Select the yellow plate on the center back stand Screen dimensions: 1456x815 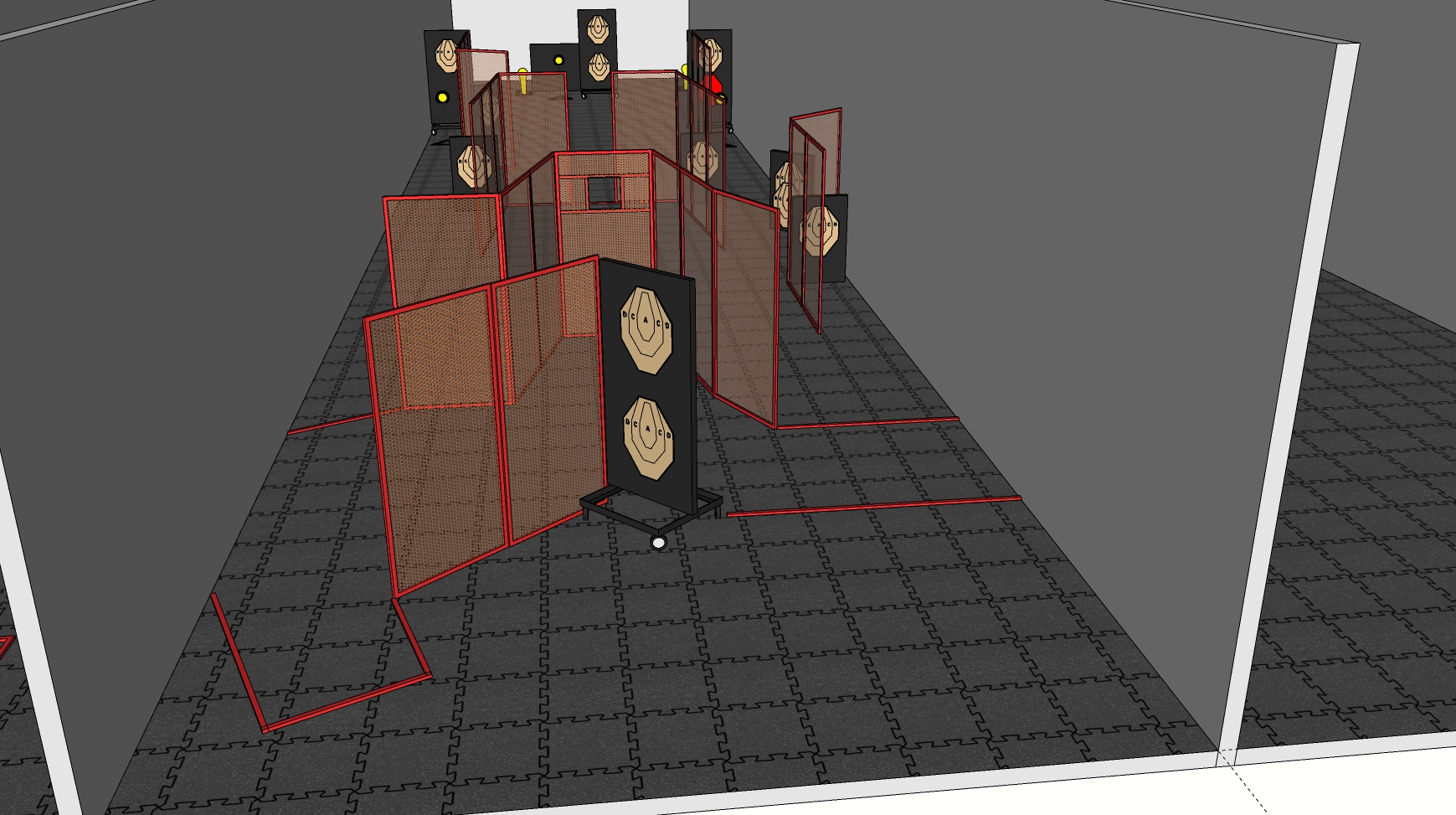[558, 60]
